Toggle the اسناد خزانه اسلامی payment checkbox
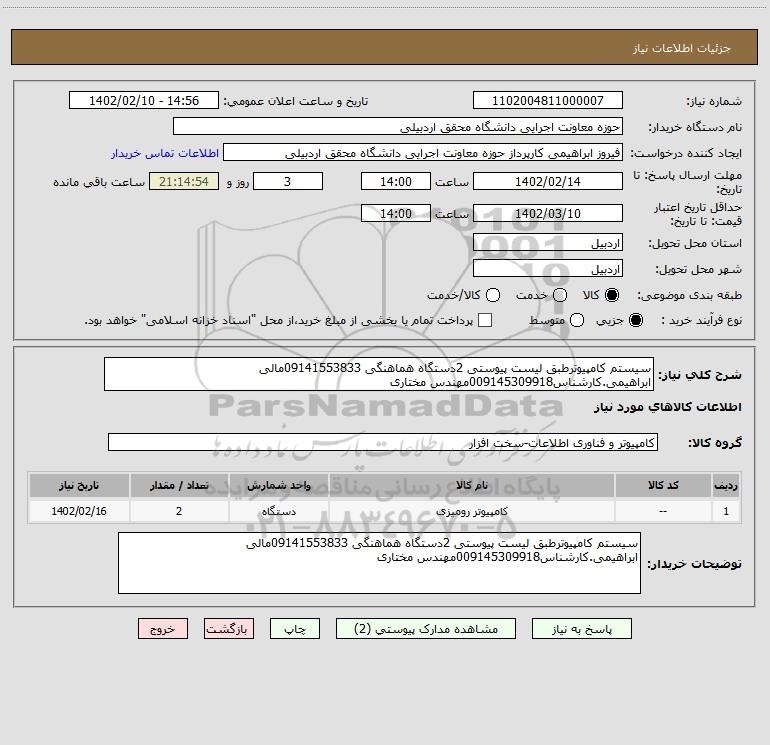 point(485,320)
